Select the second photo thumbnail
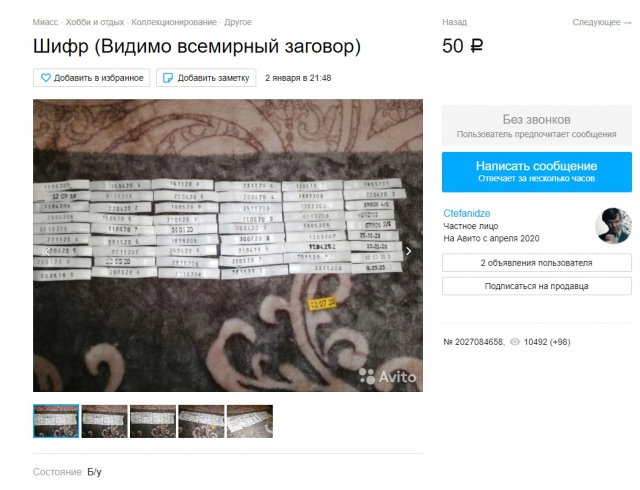The width and height of the screenshot is (640, 490). click(104, 421)
